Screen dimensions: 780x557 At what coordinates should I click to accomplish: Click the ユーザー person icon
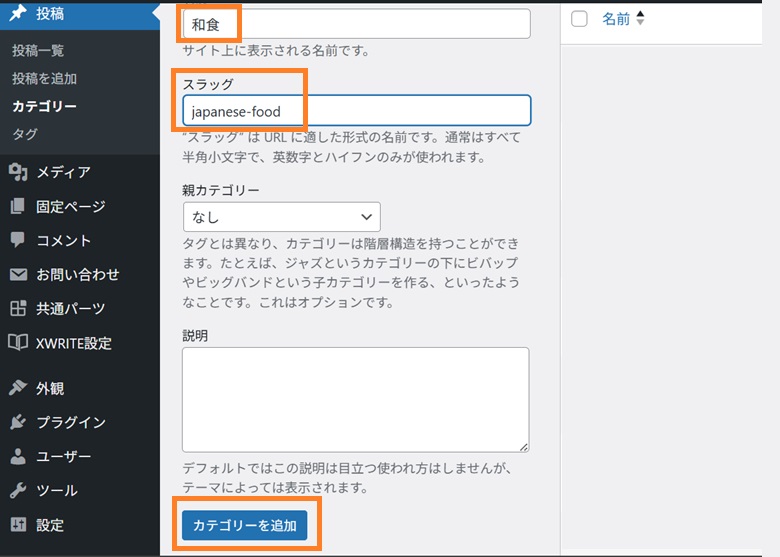tap(18, 457)
